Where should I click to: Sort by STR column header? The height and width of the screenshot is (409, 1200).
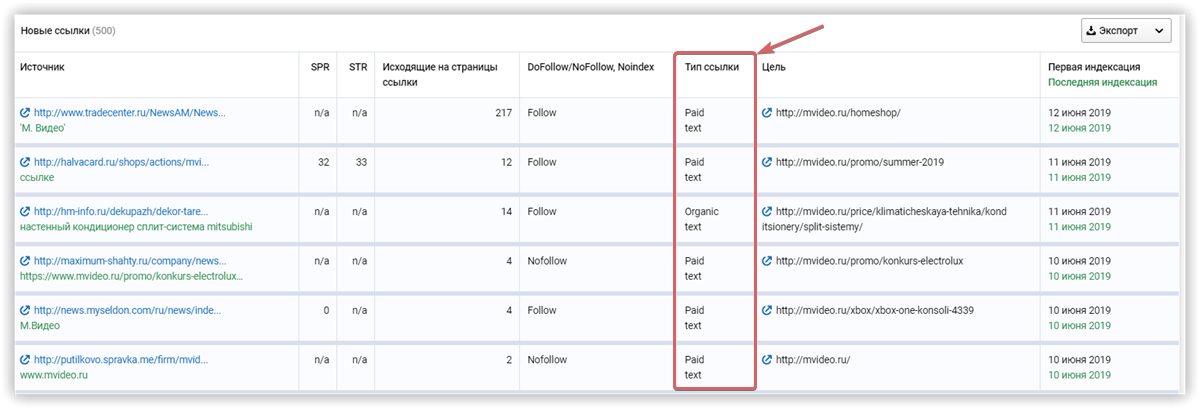(357, 67)
